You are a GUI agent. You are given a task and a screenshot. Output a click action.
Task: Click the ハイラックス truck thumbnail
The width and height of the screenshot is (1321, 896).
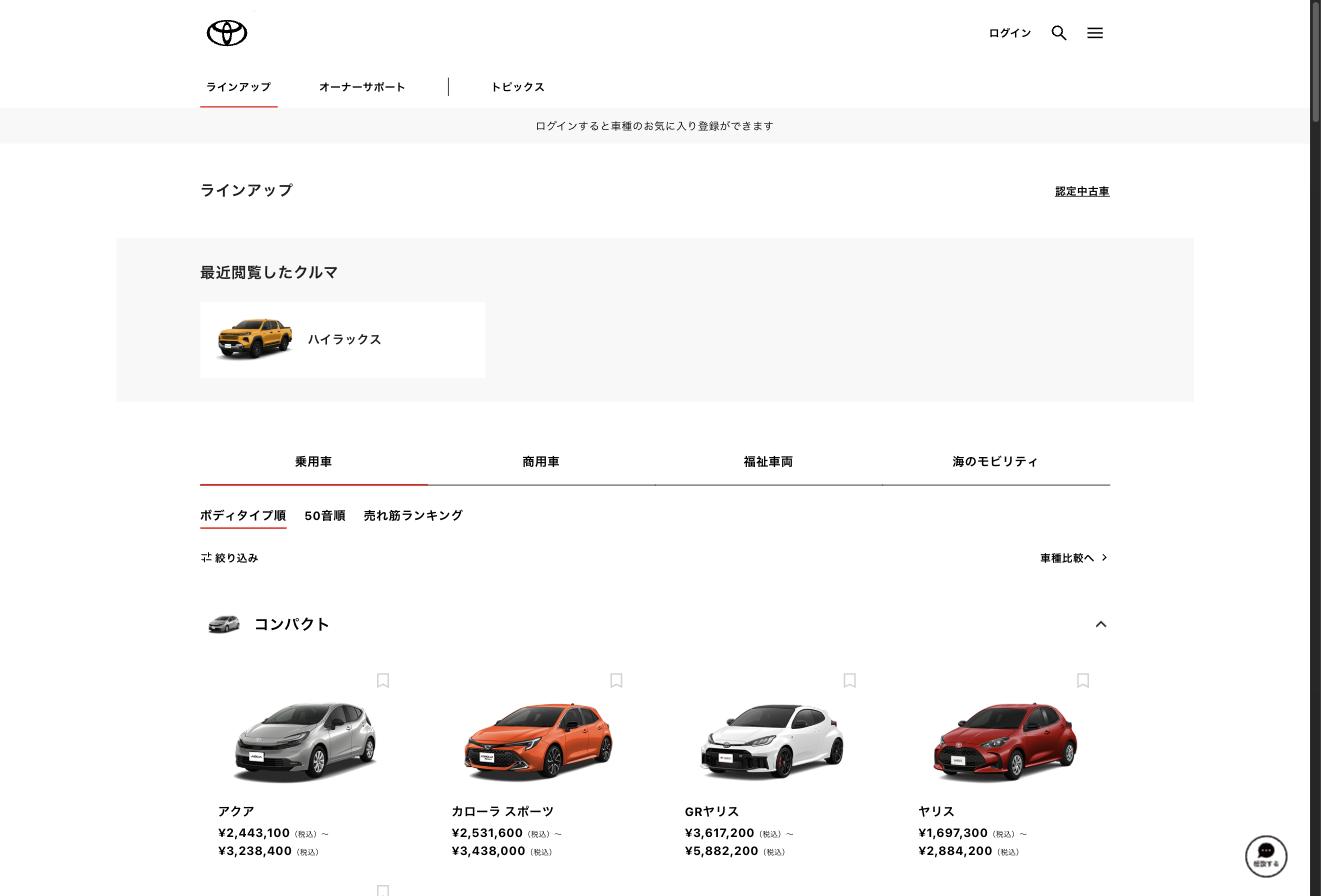click(256, 339)
